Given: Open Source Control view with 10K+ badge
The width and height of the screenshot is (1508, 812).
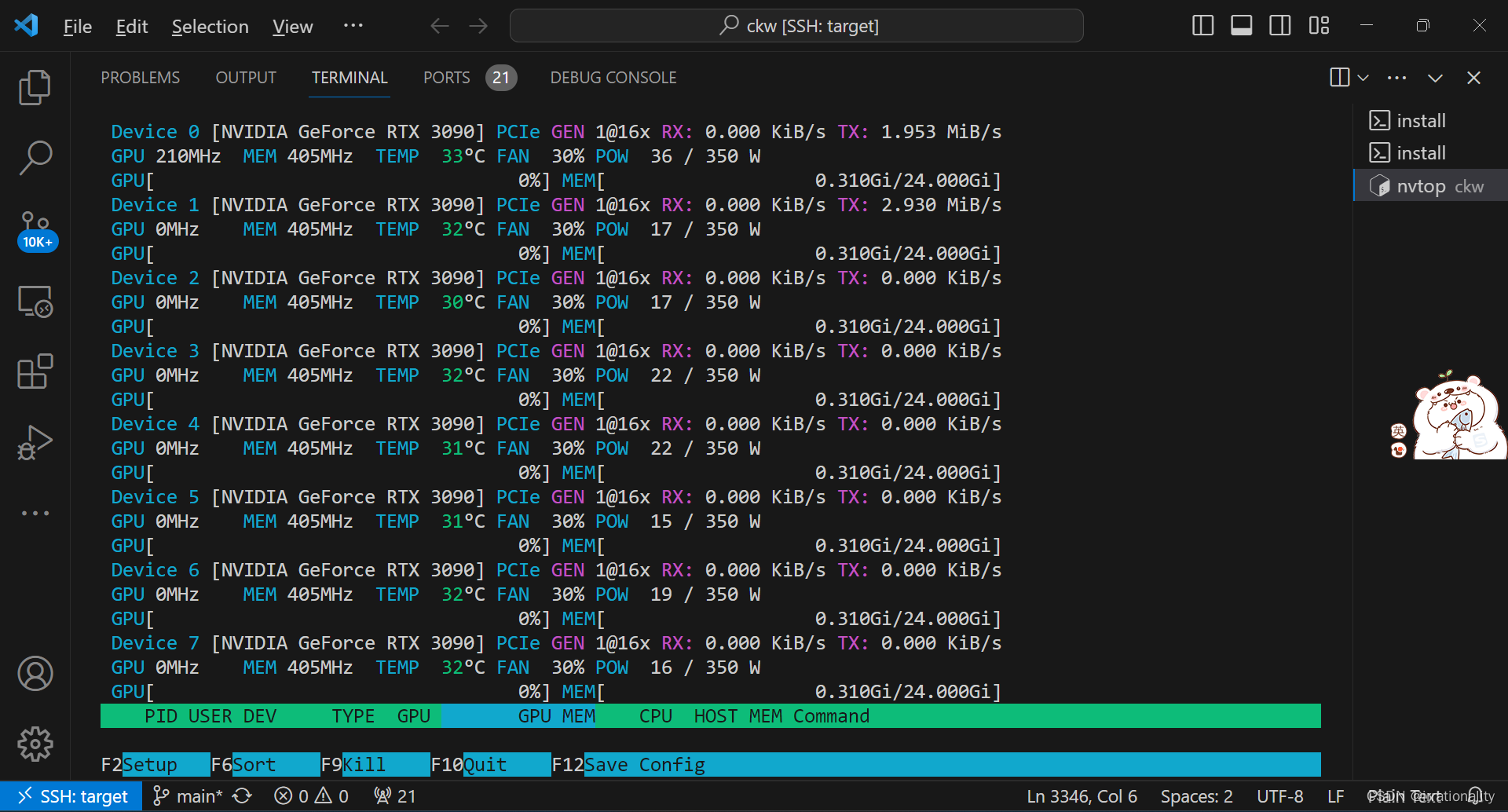Looking at the screenshot, I should 36,231.
